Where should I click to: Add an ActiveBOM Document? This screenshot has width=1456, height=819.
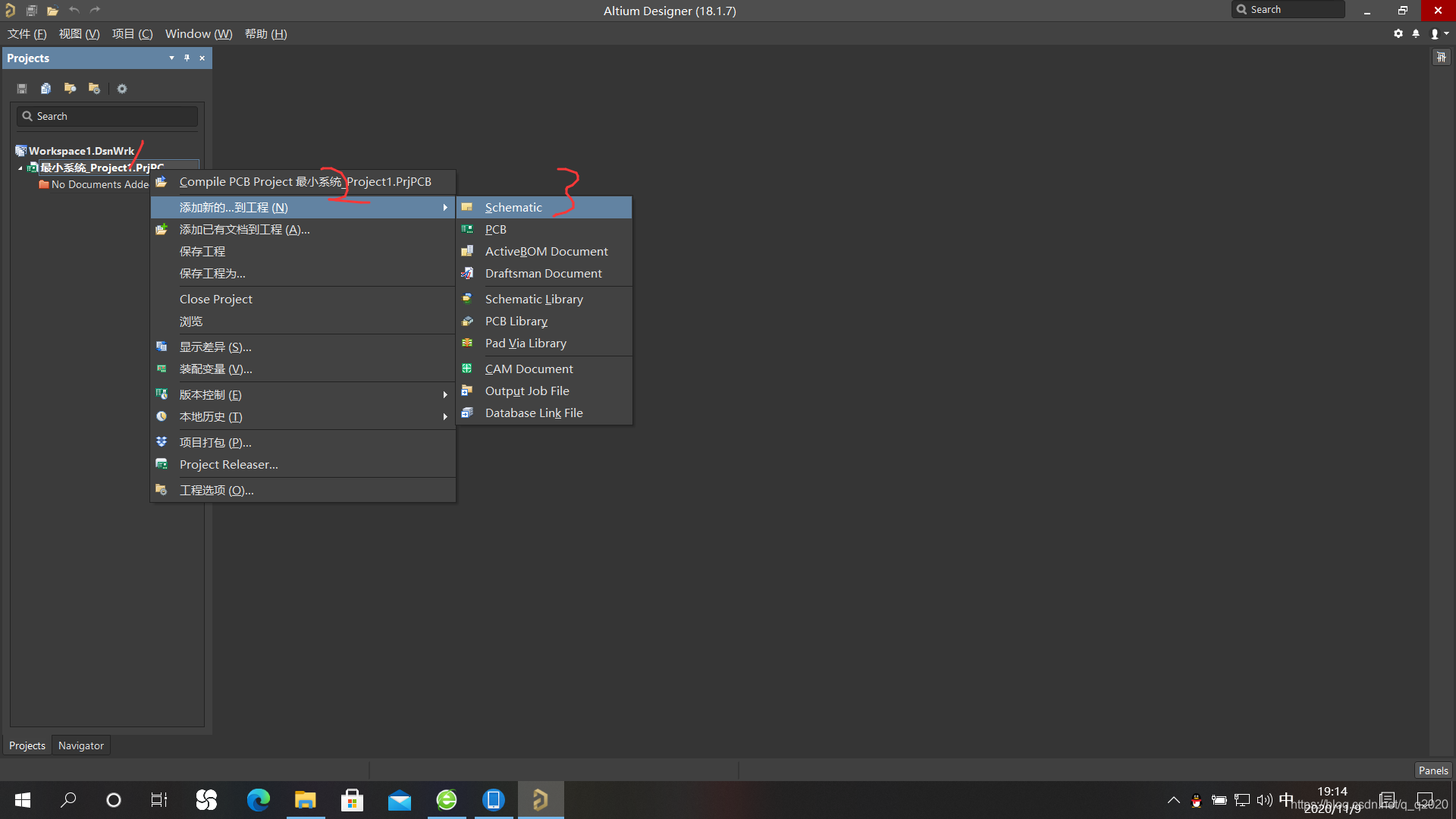tap(544, 252)
